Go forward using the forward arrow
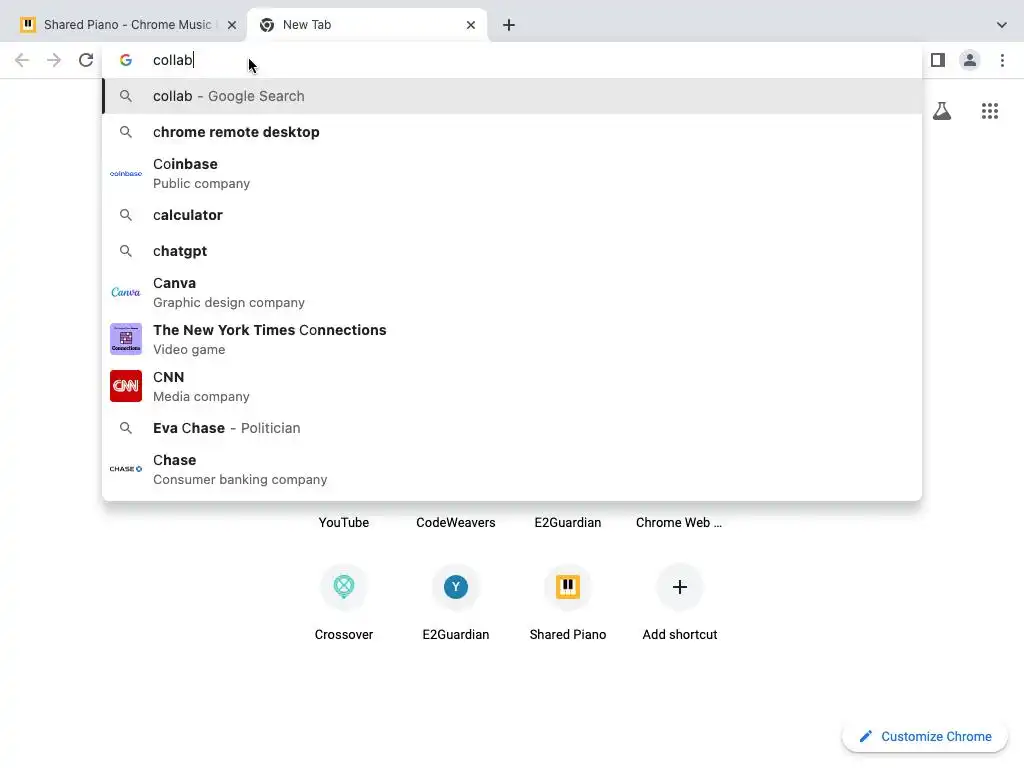 click(54, 60)
